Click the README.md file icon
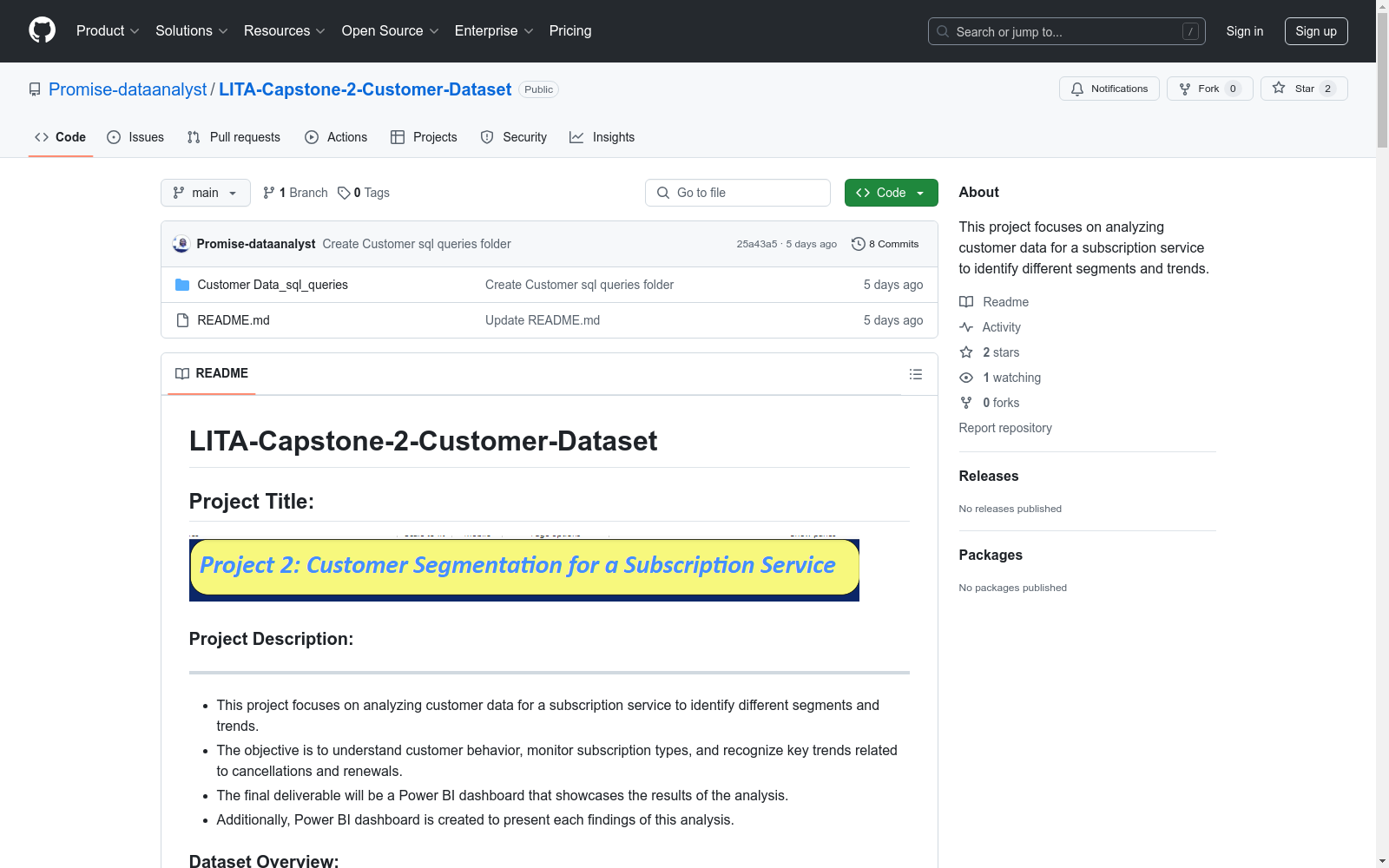 (x=182, y=320)
